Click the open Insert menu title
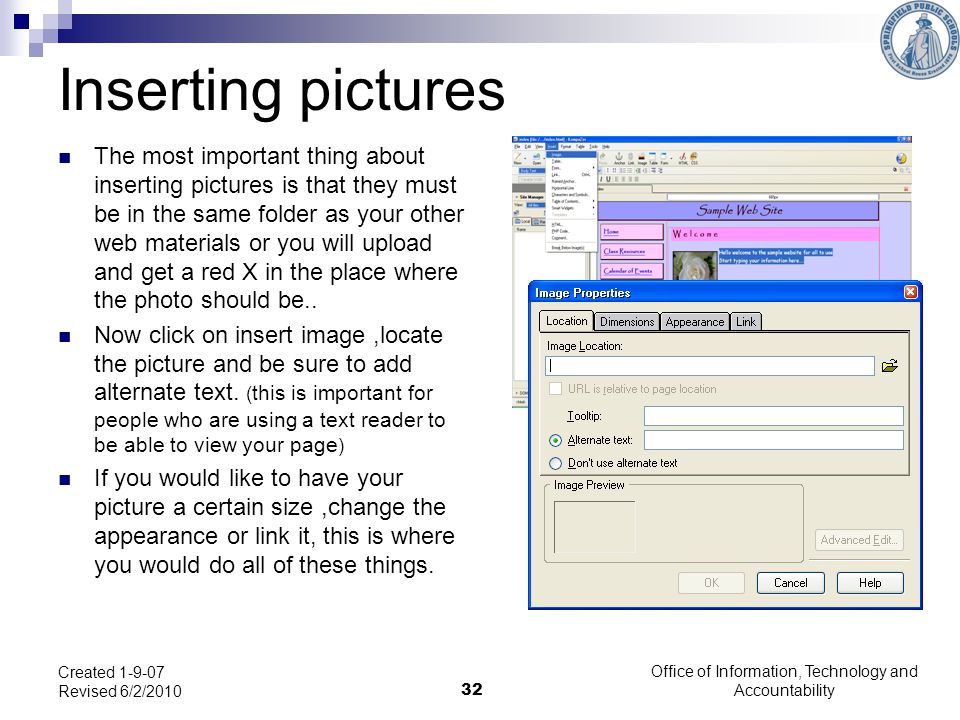The image size is (960, 720). click(x=552, y=147)
